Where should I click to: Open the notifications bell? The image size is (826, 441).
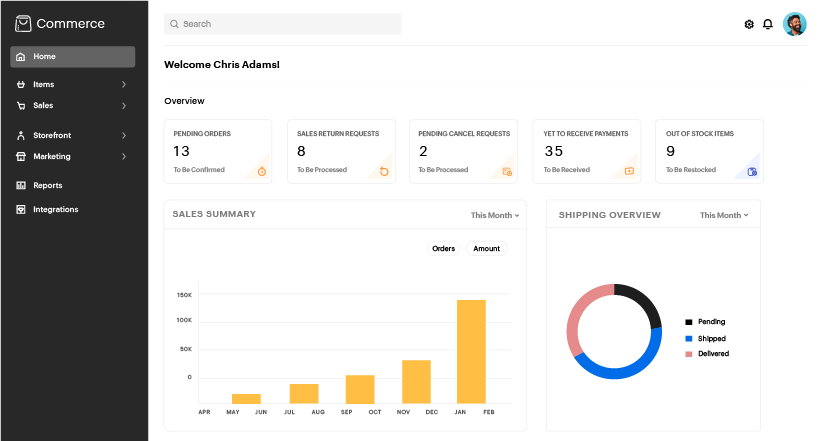(768, 24)
